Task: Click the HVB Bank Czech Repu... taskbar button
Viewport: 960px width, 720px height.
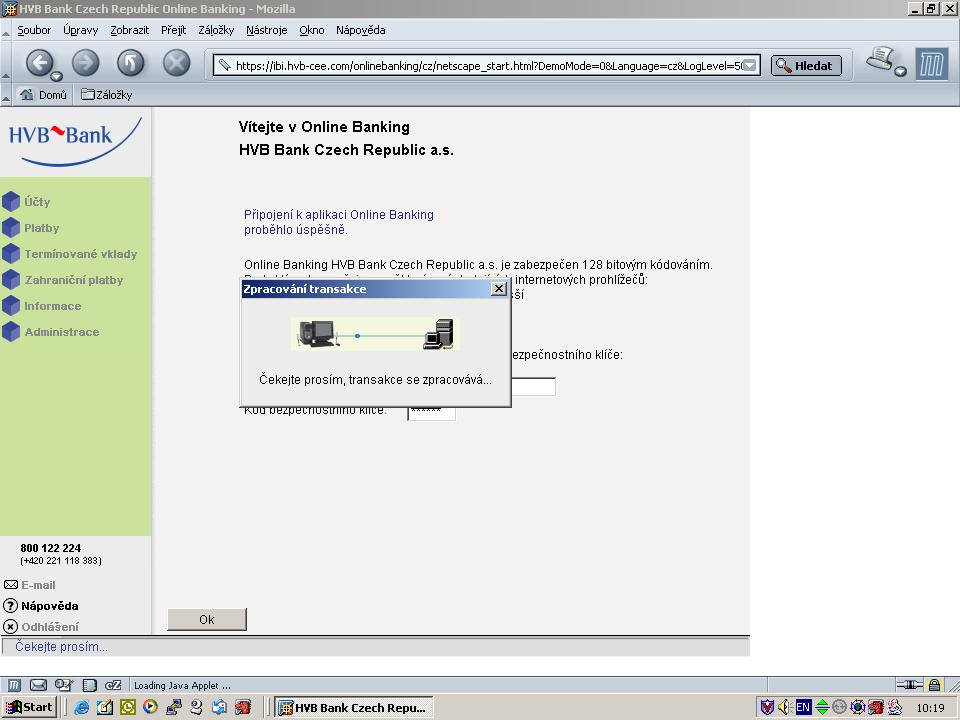Action: tap(354, 707)
